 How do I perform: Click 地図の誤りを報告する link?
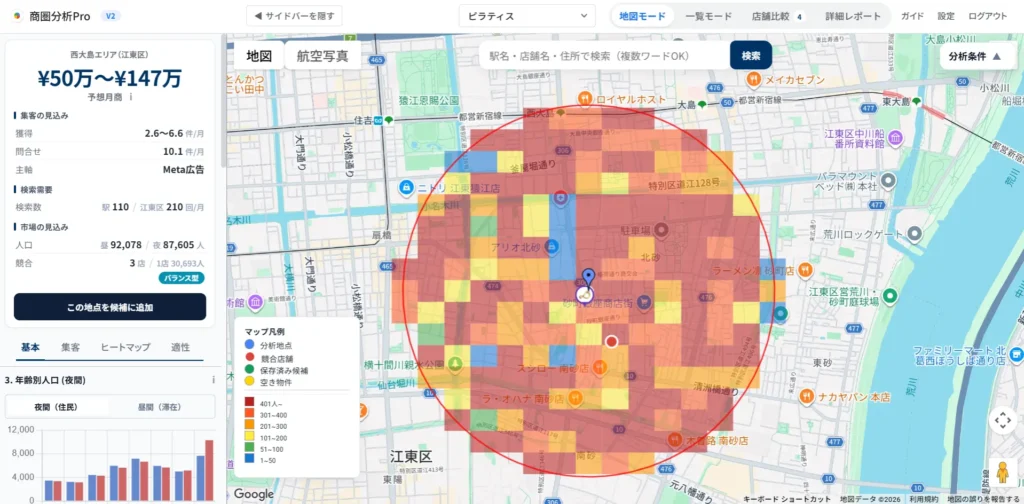pyautogui.click(x=985, y=499)
